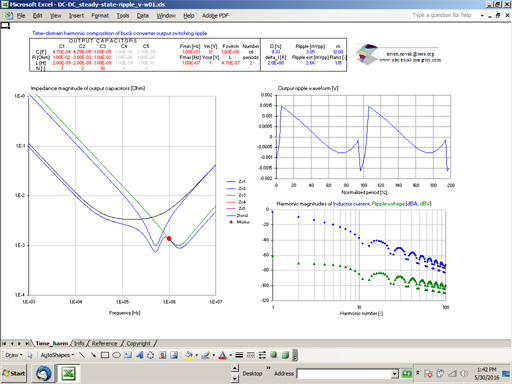Open the Action Center flag icon
This screenshot has width=512, height=384.
(428, 374)
